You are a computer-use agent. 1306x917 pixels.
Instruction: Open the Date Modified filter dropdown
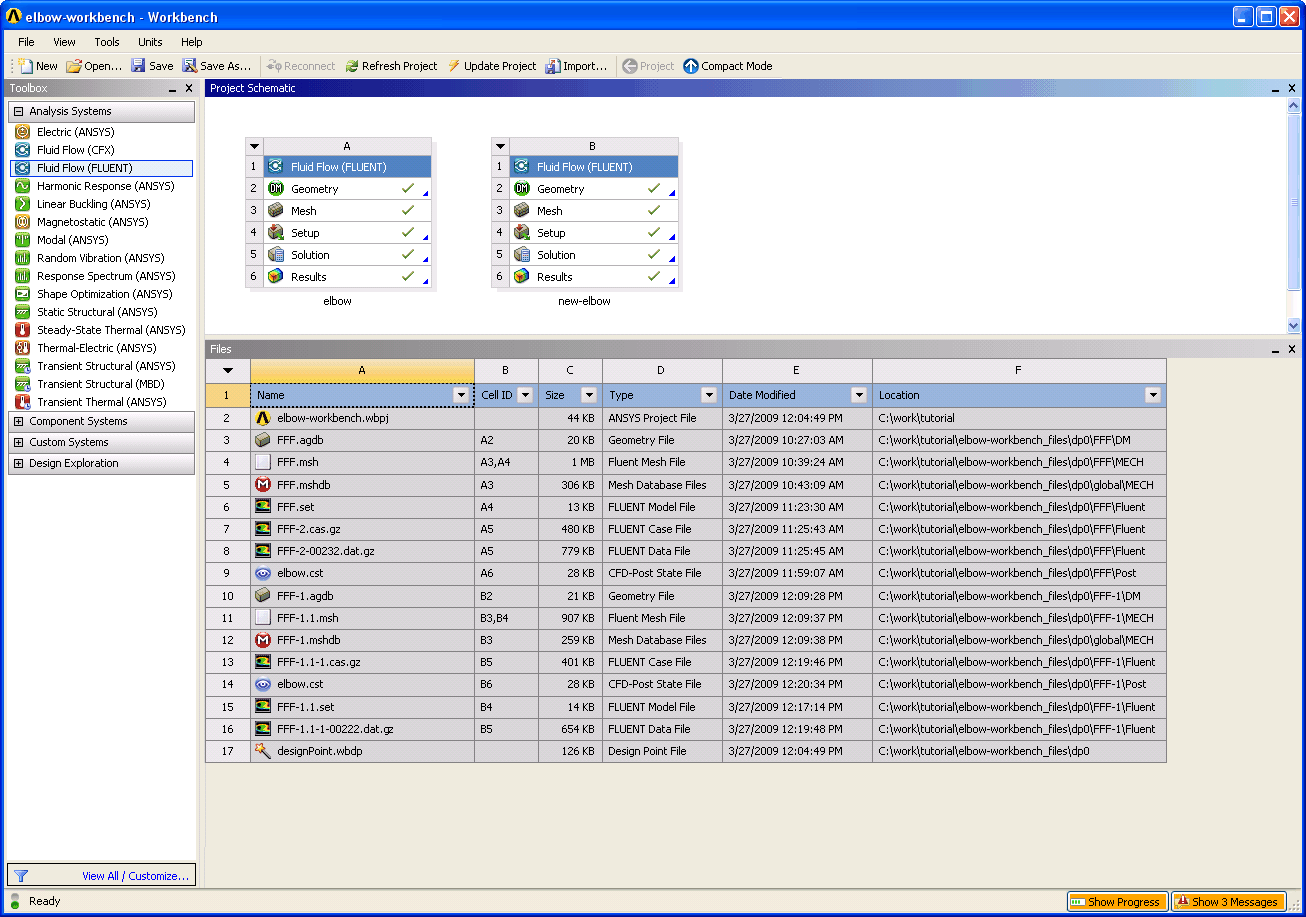click(859, 396)
